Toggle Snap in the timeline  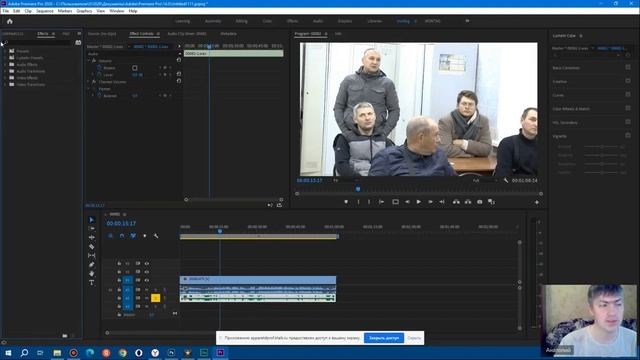pos(122,236)
